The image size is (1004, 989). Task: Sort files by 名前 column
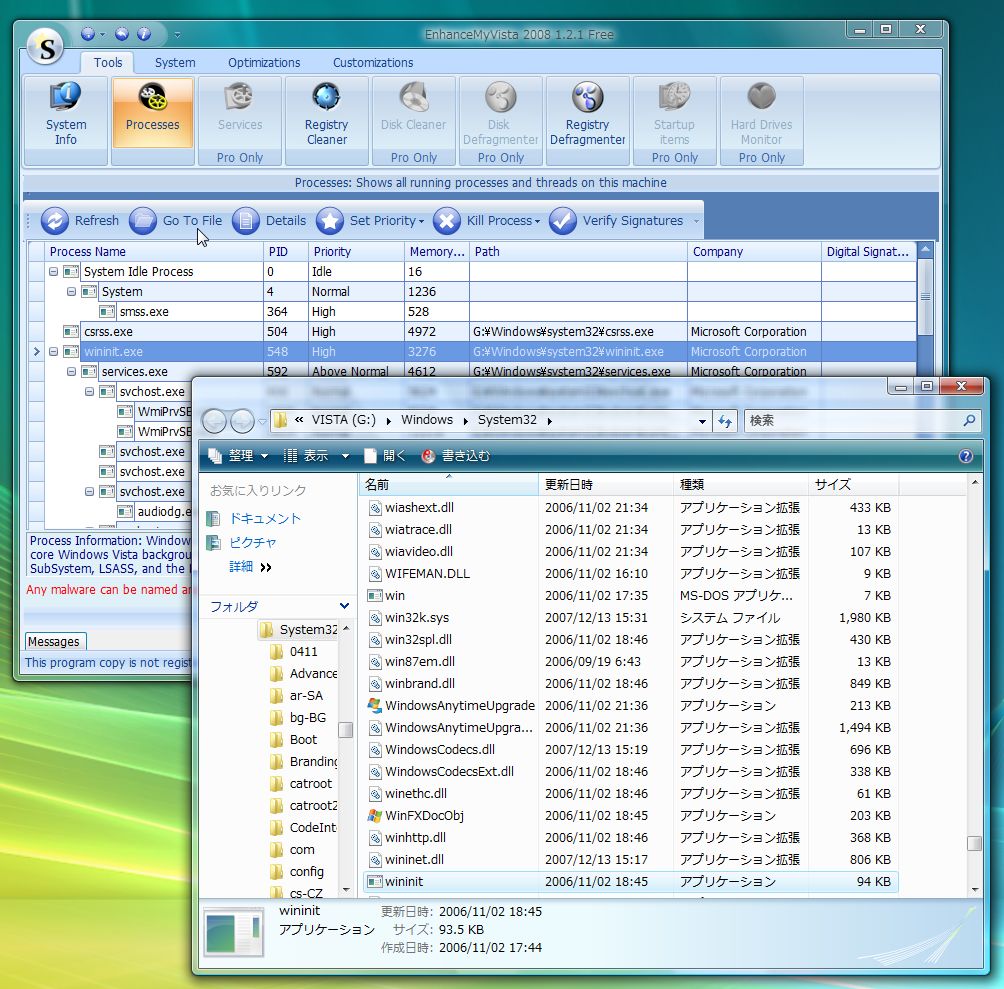click(x=449, y=485)
